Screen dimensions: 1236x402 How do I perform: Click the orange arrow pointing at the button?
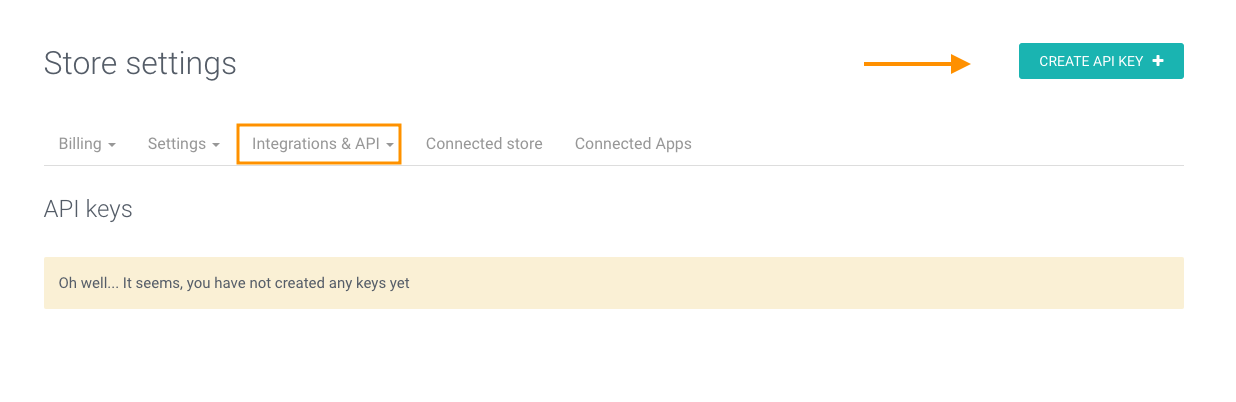click(x=917, y=64)
